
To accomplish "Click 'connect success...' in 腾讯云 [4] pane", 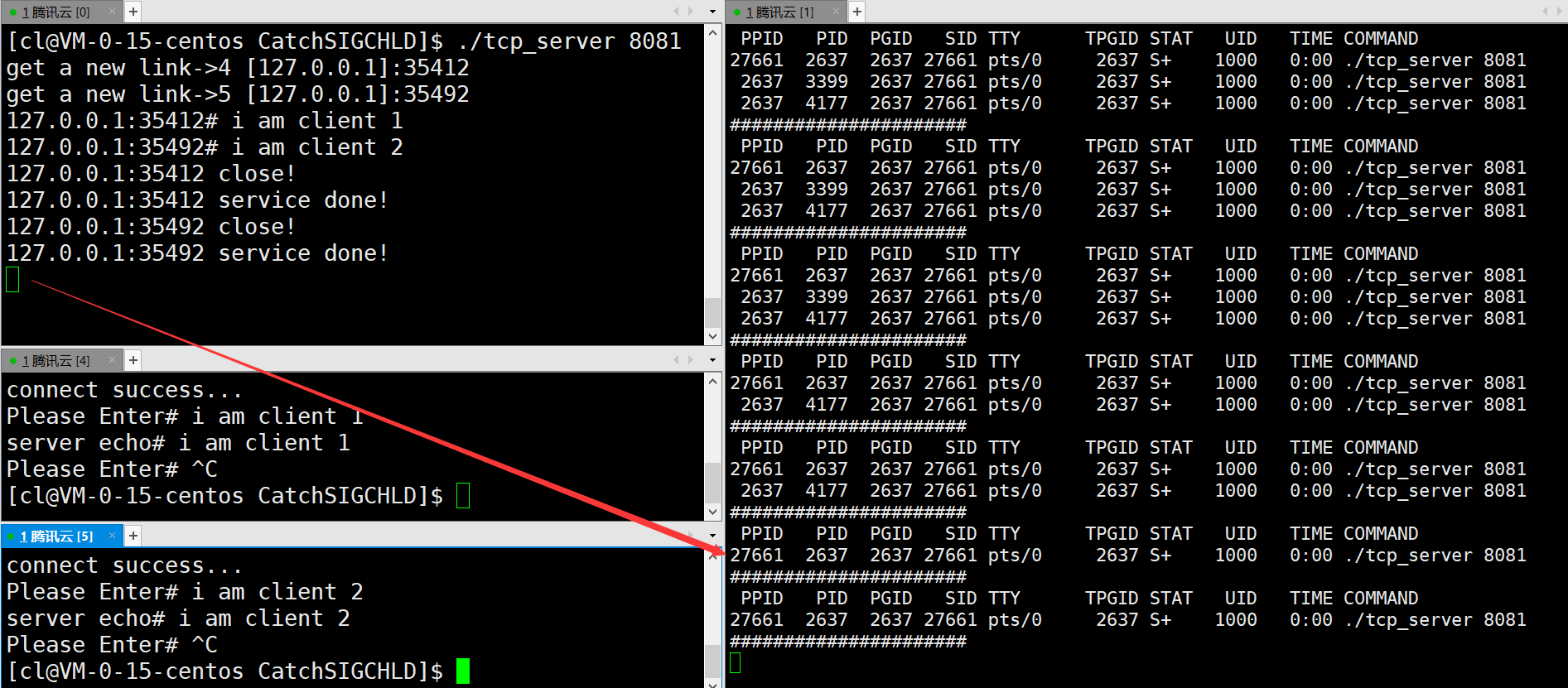I will 124,390.
